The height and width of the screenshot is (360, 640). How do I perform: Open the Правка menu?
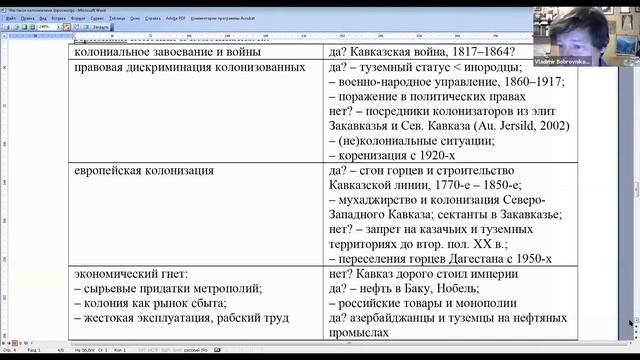pyautogui.click(x=27, y=18)
